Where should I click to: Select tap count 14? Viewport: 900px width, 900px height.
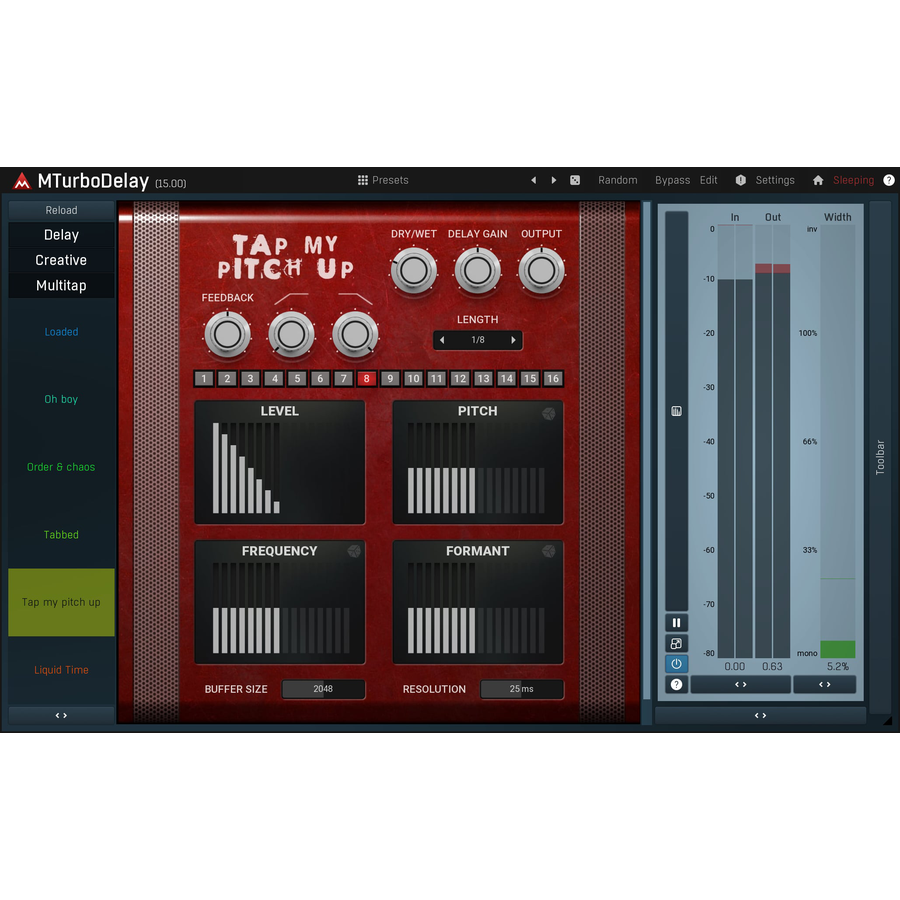tap(506, 379)
